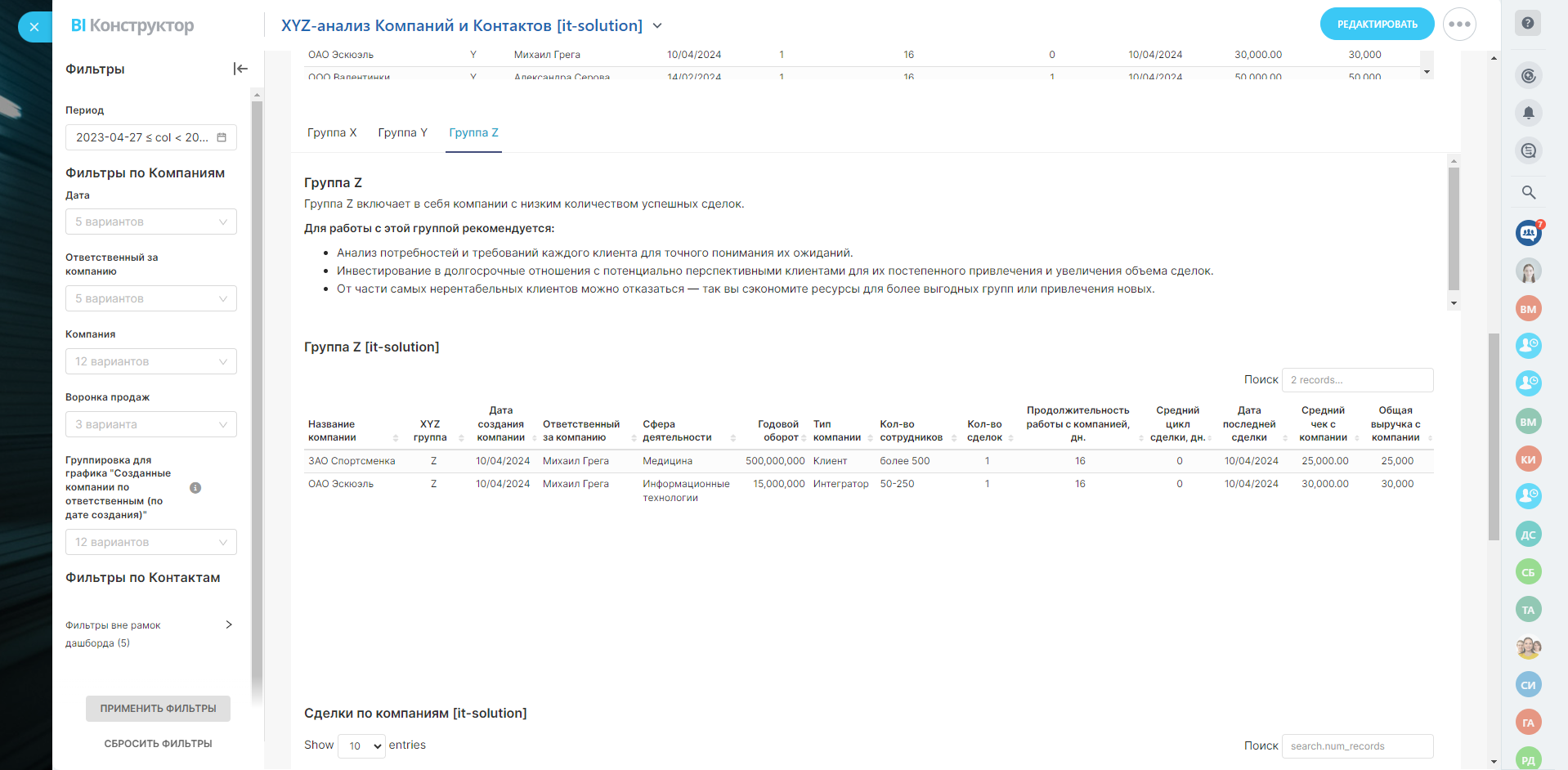This screenshot has width=1568, height=770.
Task: Open the Show entries count dropdown
Action: coord(361,745)
